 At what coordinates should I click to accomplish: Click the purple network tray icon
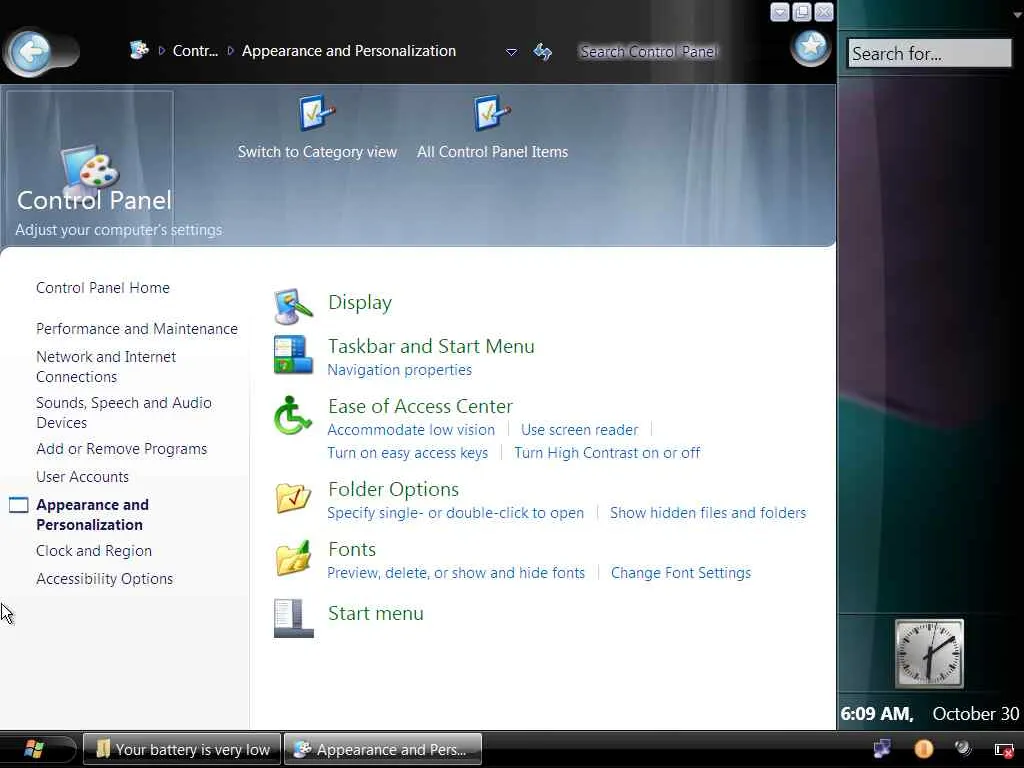tap(882, 748)
